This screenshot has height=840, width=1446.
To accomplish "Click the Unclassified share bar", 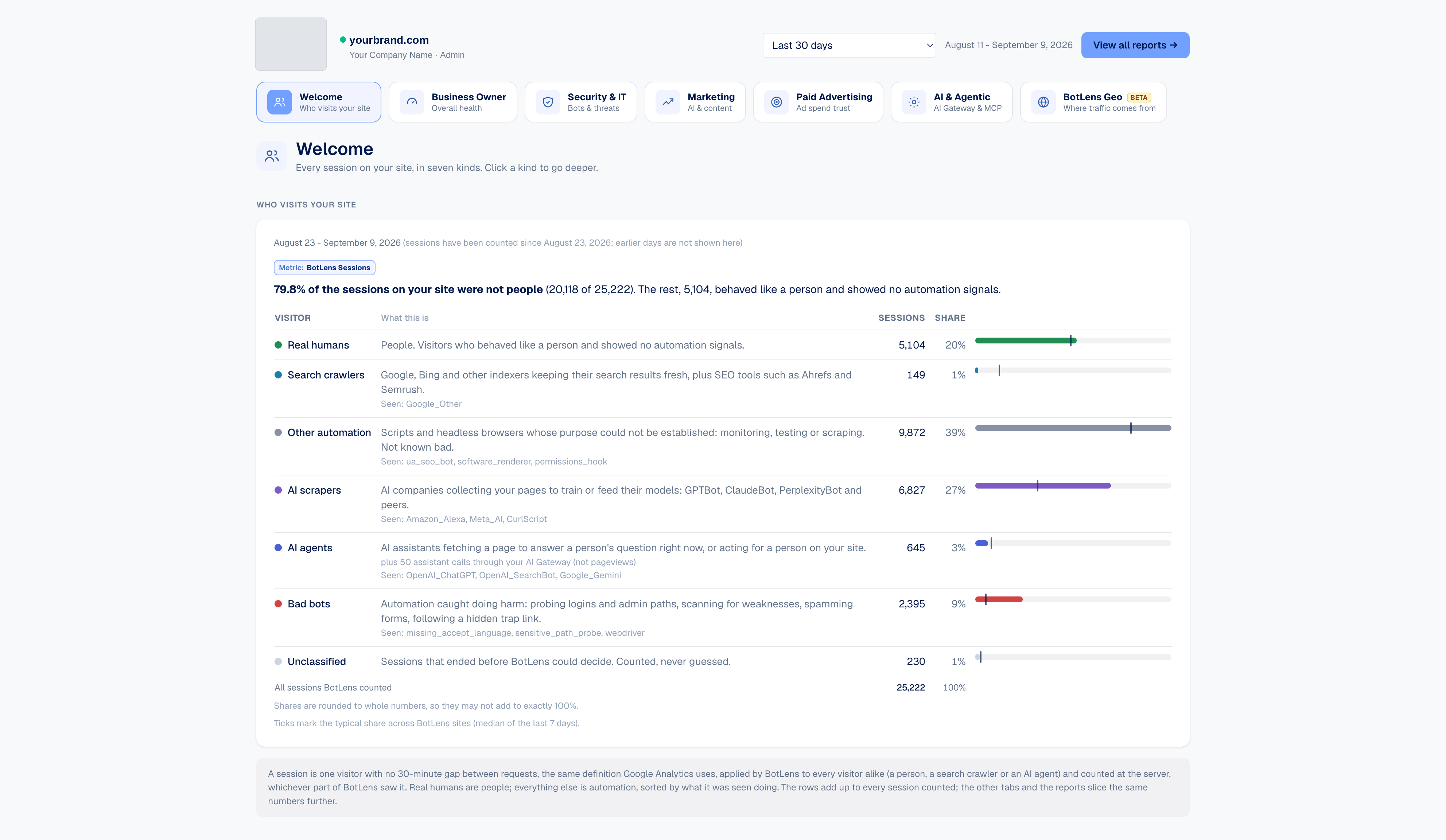I will click(1073, 657).
